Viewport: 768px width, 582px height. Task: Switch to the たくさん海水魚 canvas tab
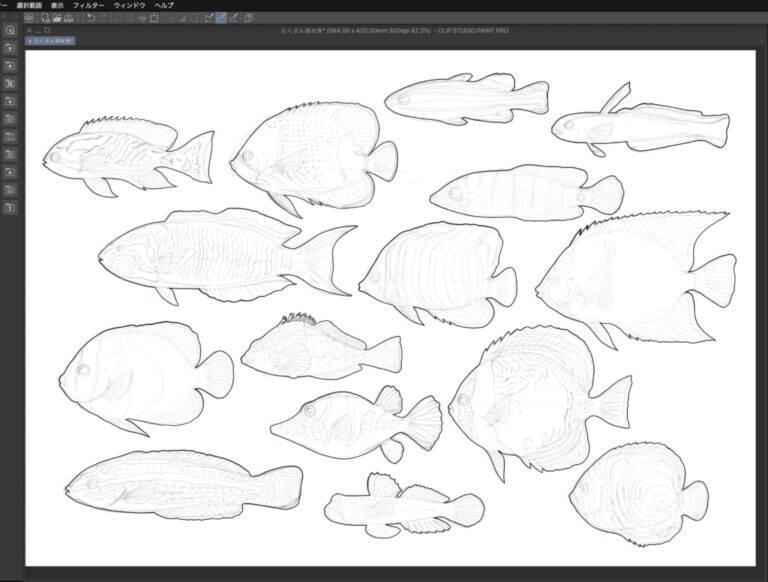[52, 41]
